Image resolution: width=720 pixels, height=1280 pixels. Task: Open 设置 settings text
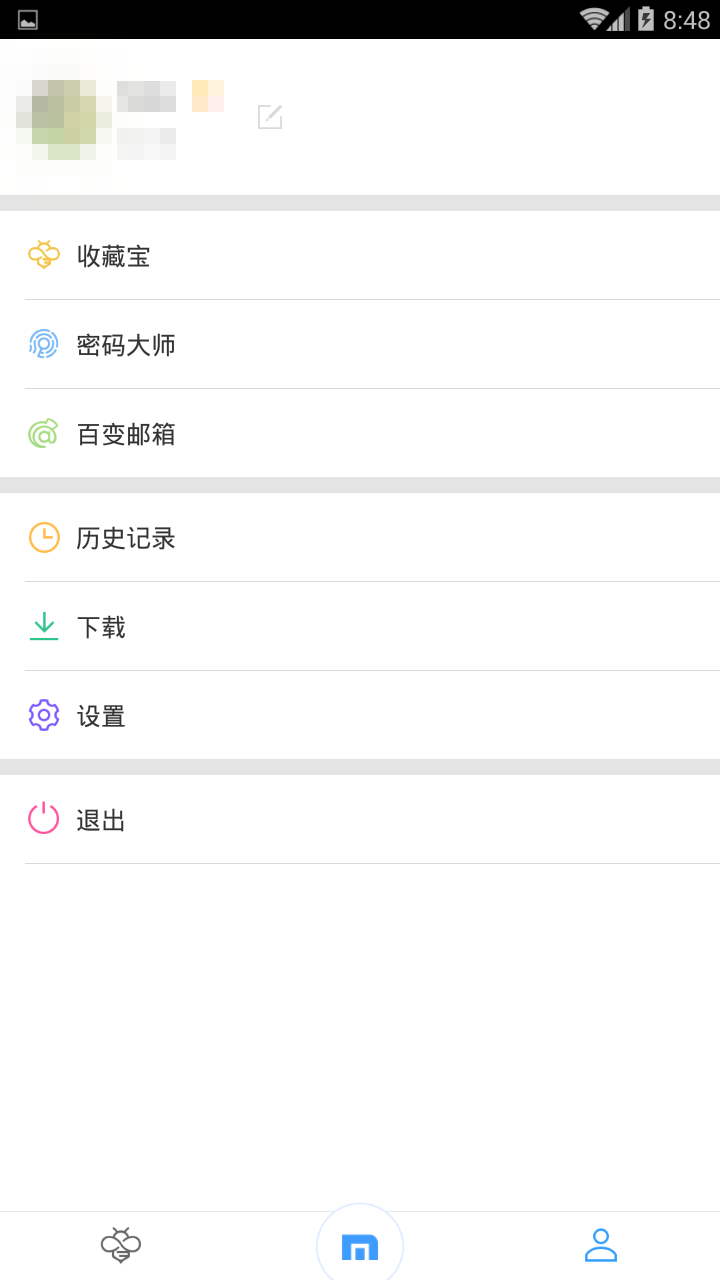coord(101,716)
